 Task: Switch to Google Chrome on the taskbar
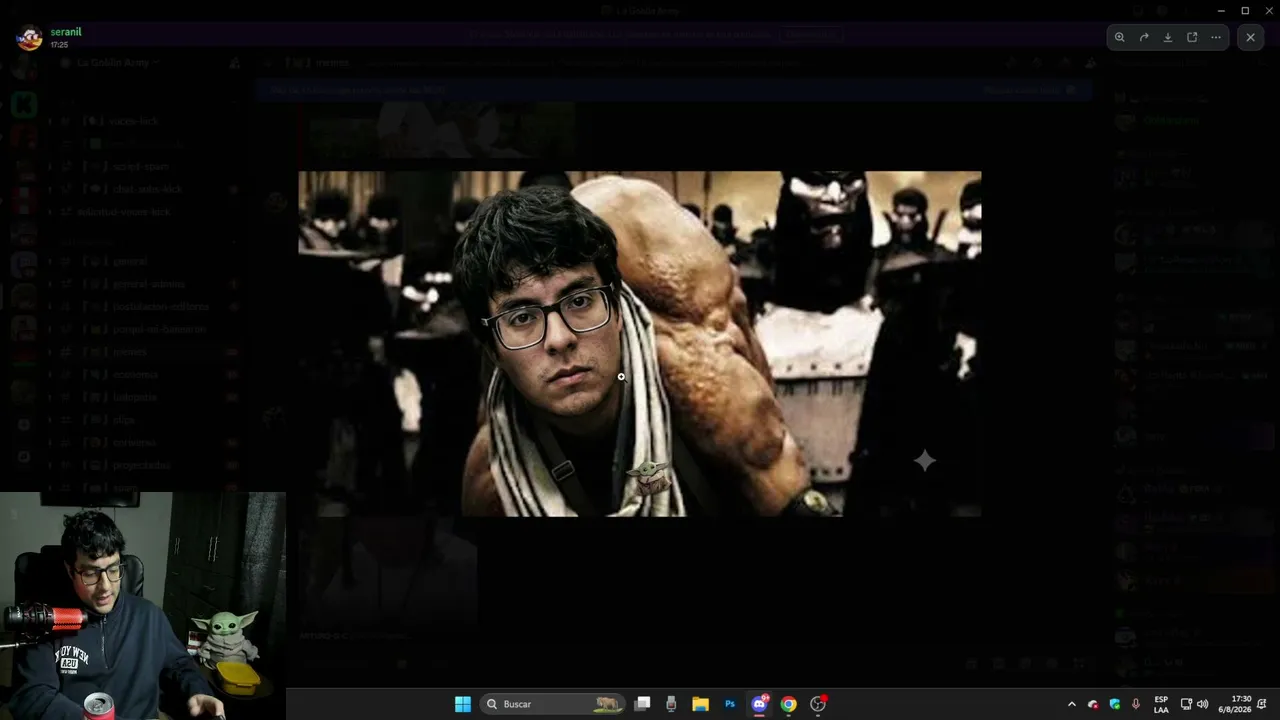pyautogui.click(x=788, y=704)
